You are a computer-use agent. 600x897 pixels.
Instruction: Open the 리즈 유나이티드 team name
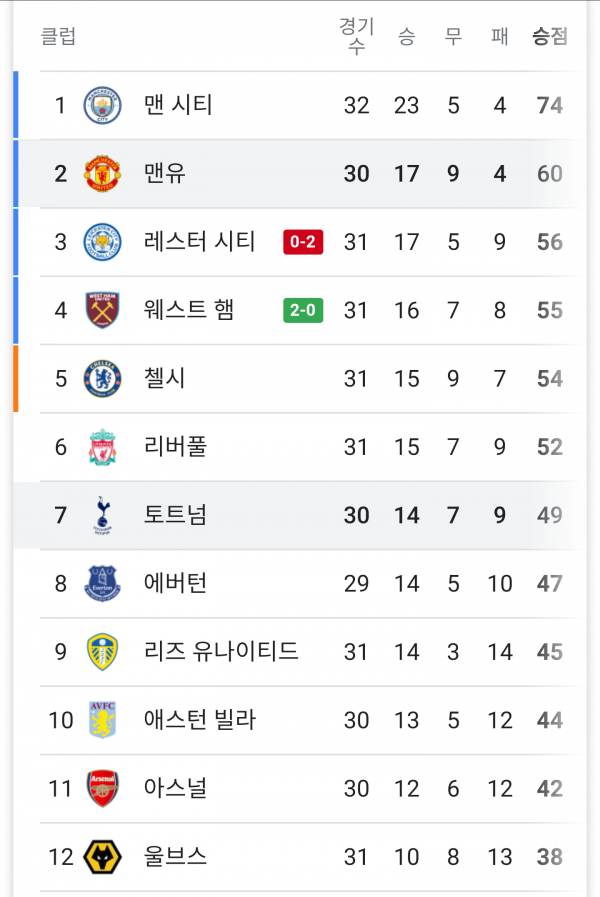pos(221,652)
